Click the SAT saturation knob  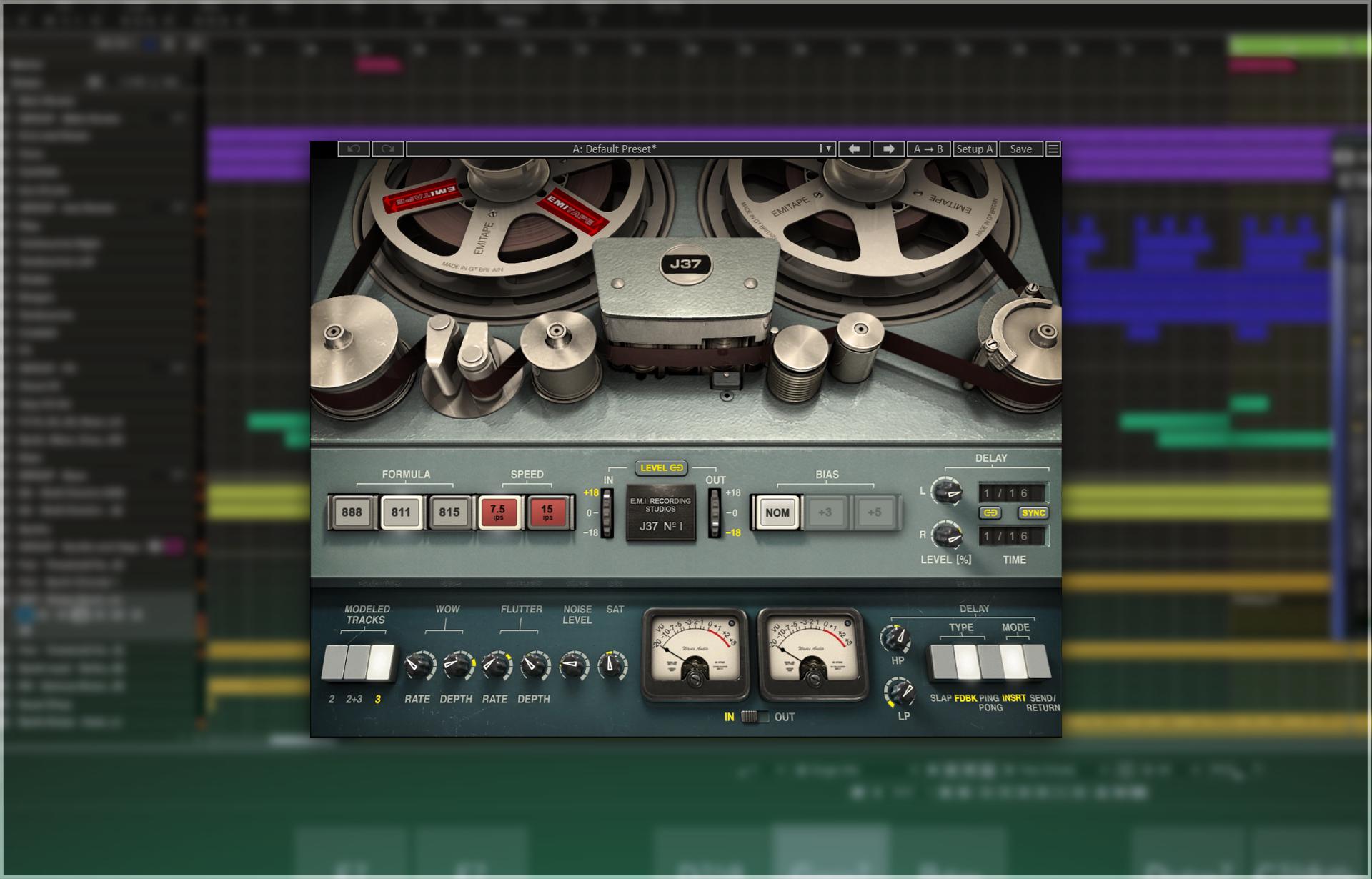(612, 666)
